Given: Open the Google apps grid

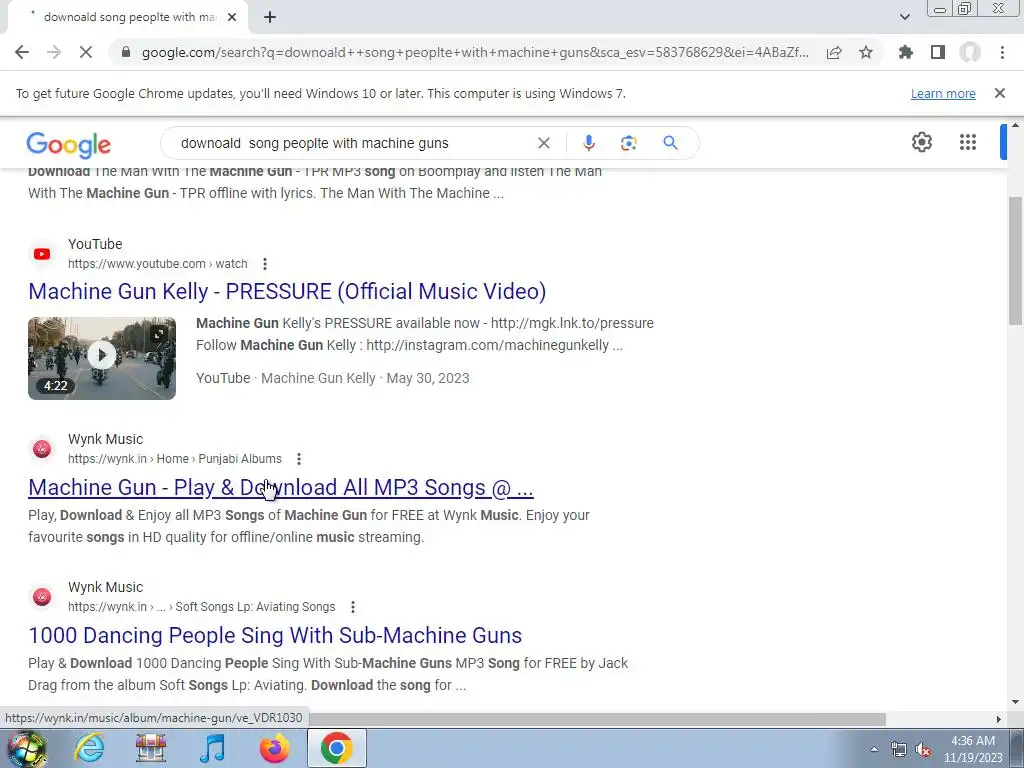Looking at the screenshot, I should pyautogui.click(x=968, y=142).
